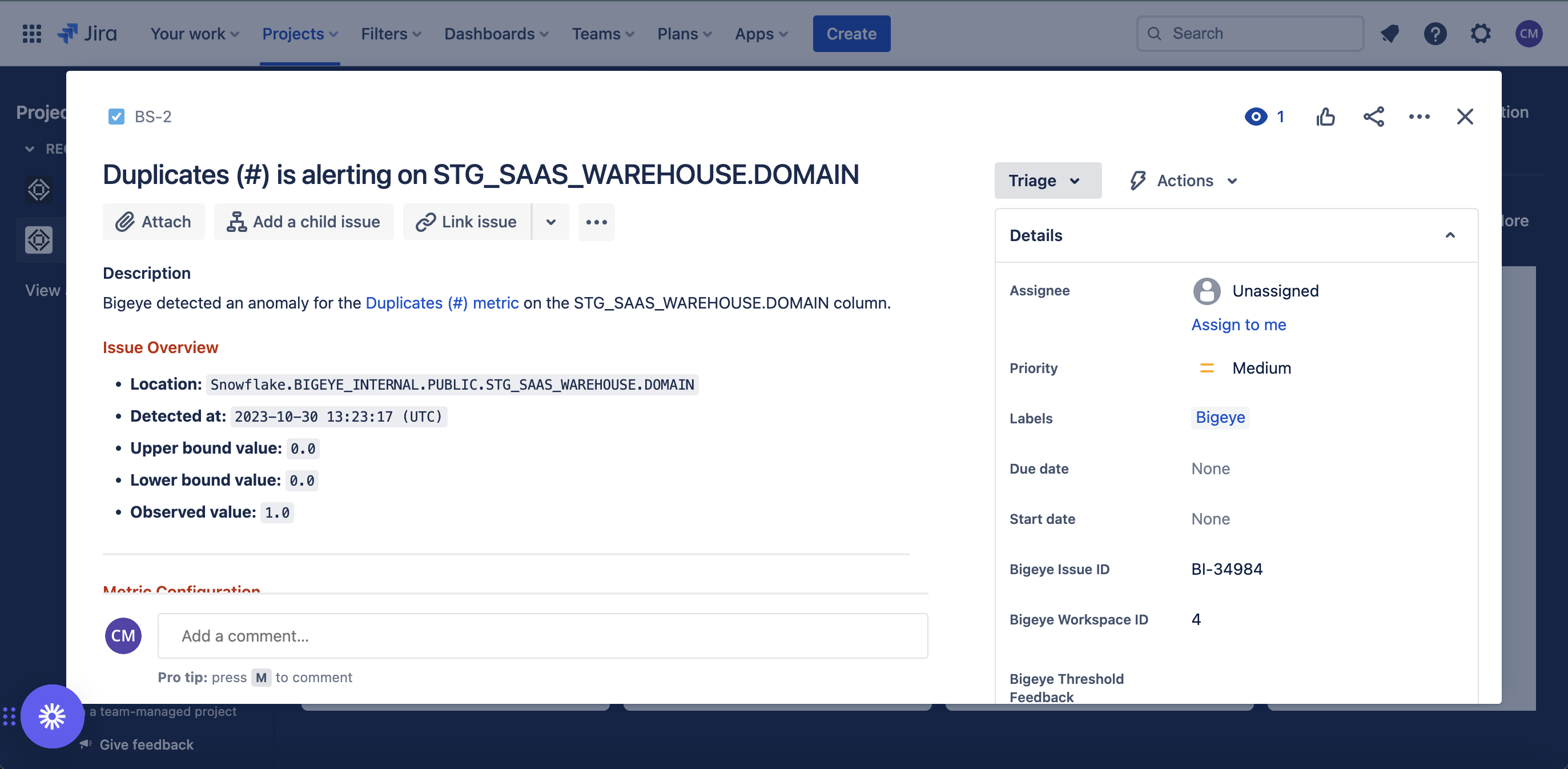Open the Filters menu
The height and width of the screenshot is (769, 1568).
point(391,34)
